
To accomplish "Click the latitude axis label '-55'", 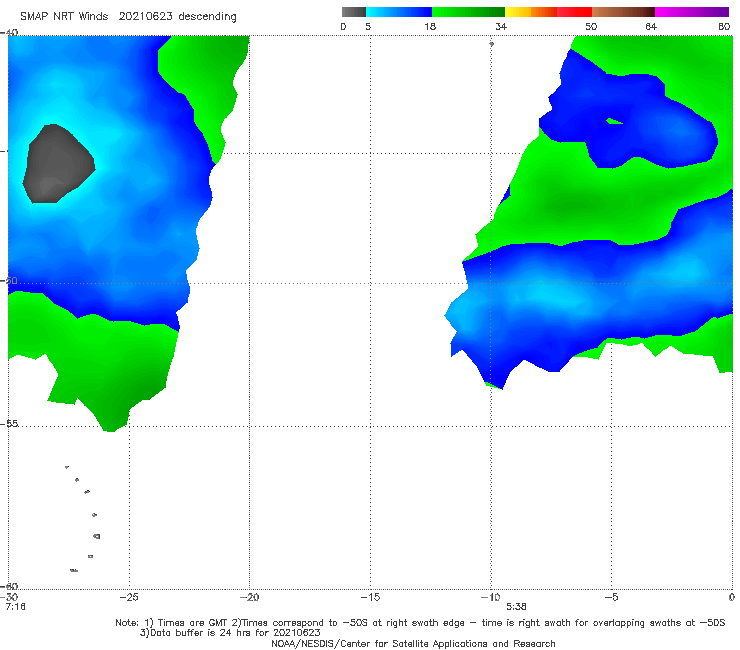I will (x=9, y=424).
